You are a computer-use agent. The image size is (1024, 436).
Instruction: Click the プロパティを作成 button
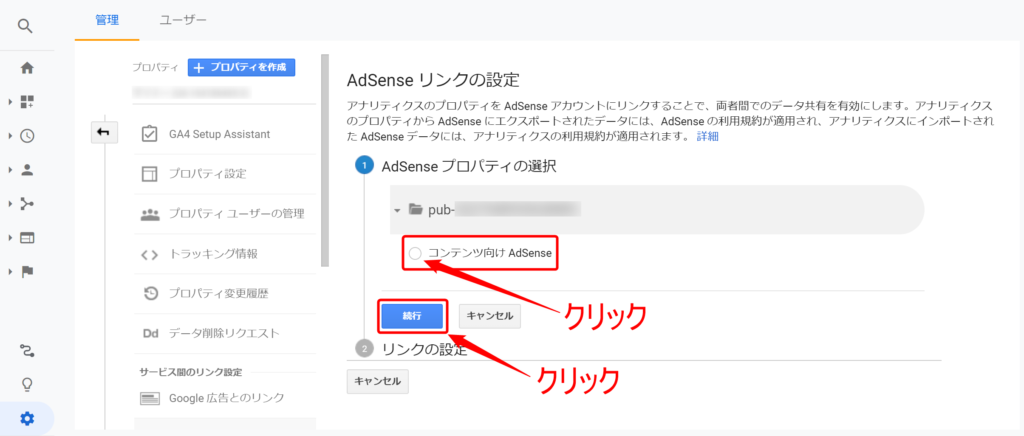241,68
